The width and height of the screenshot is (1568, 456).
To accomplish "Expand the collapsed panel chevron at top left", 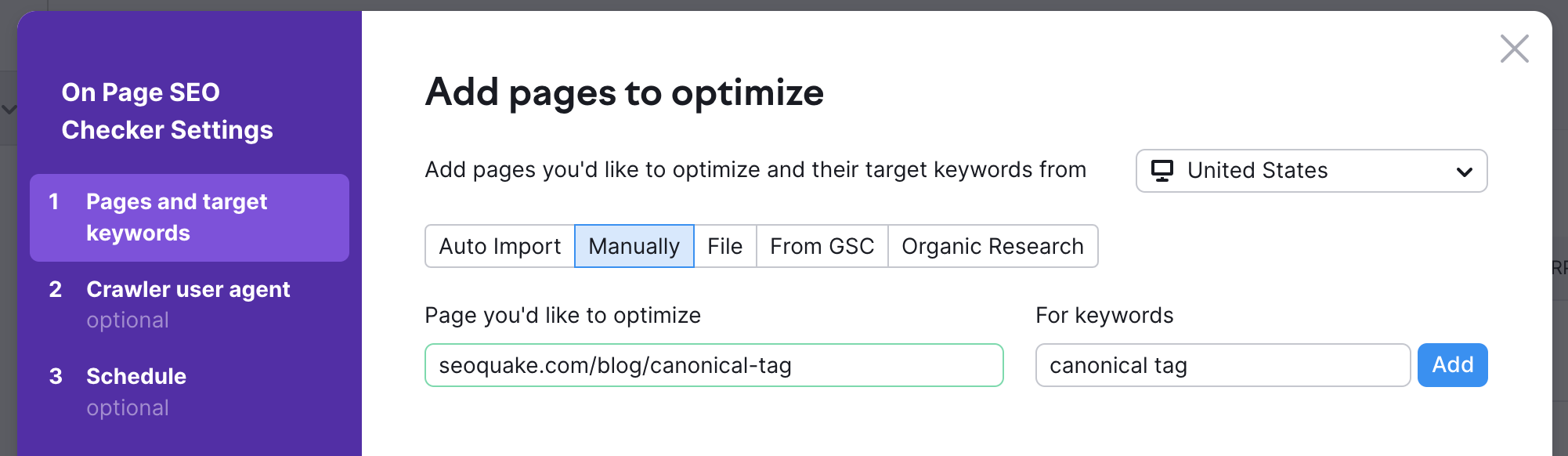I will [x=8, y=109].
